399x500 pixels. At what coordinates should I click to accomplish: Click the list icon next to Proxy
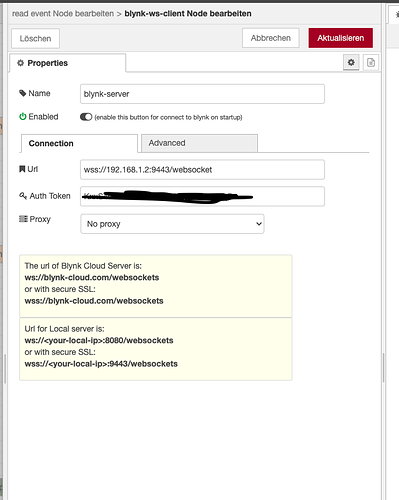tap(23, 219)
